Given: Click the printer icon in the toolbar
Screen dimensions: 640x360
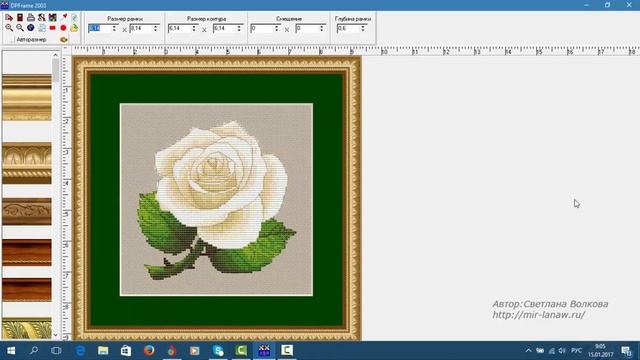Looking at the screenshot, I should click(31, 18).
